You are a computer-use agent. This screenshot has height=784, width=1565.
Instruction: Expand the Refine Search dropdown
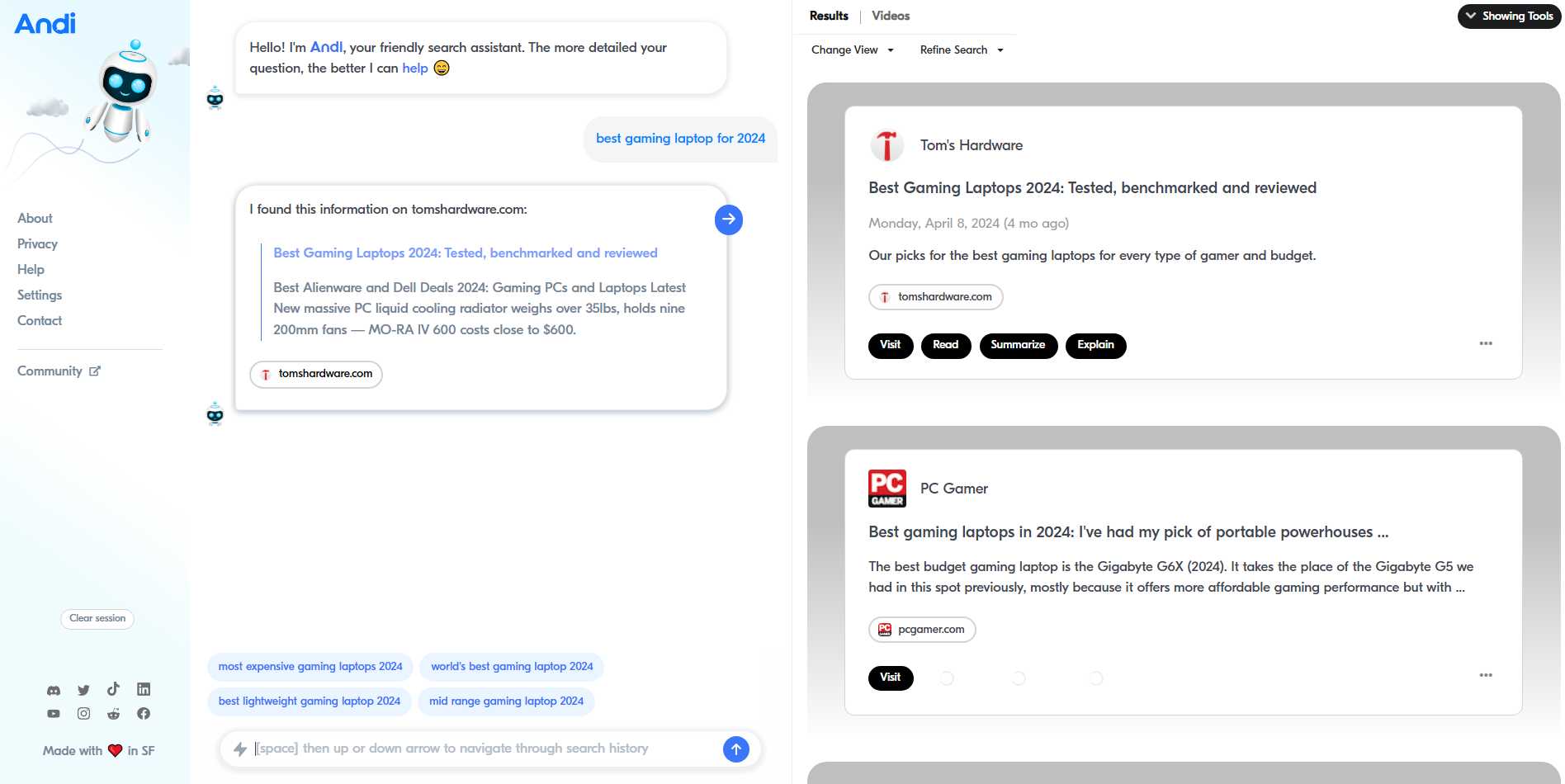962,50
